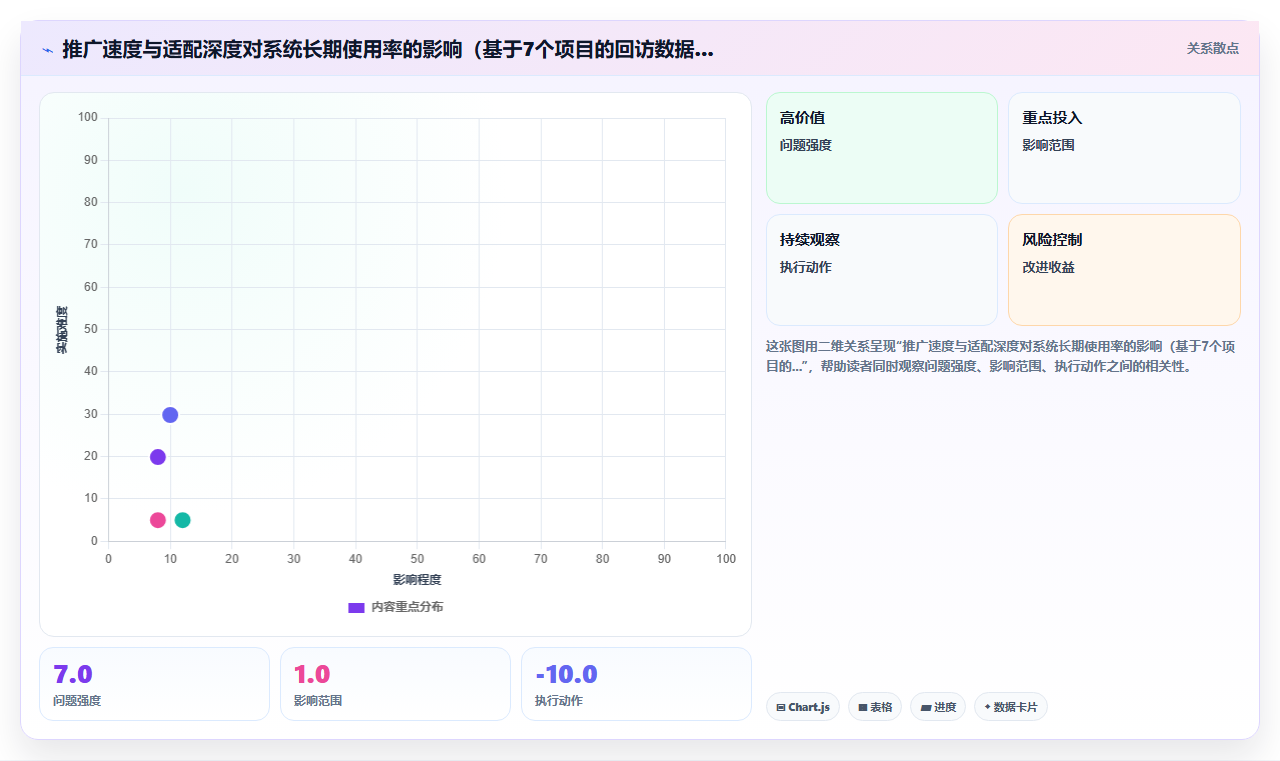
Task: Click 影响范围 text in 重点投入 card
Action: 1048,145
